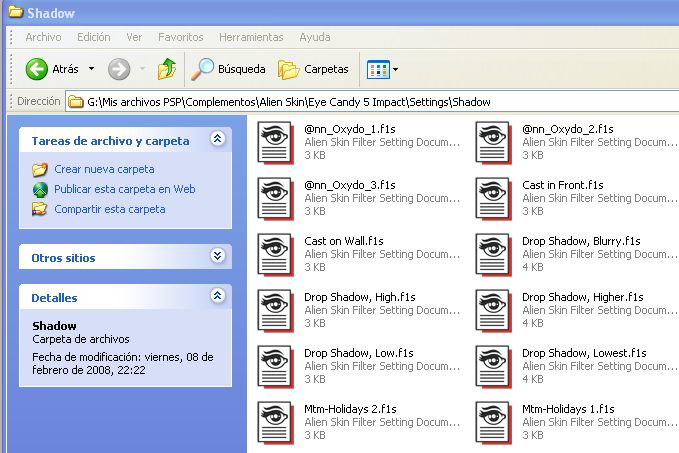Select the Cast on Wall.f1s file icon

pyautogui.click(x=275, y=255)
